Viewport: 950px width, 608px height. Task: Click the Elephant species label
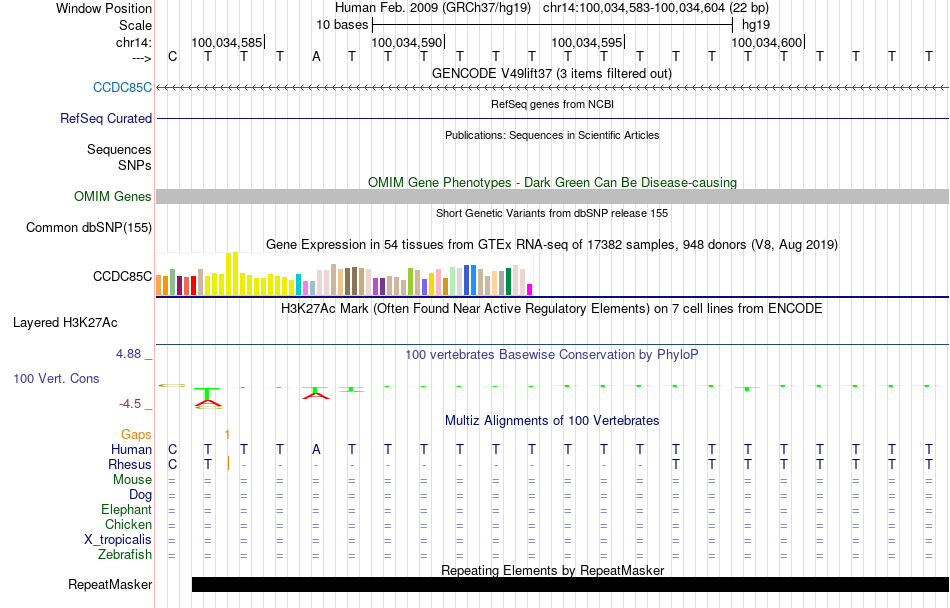click(127, 509)
